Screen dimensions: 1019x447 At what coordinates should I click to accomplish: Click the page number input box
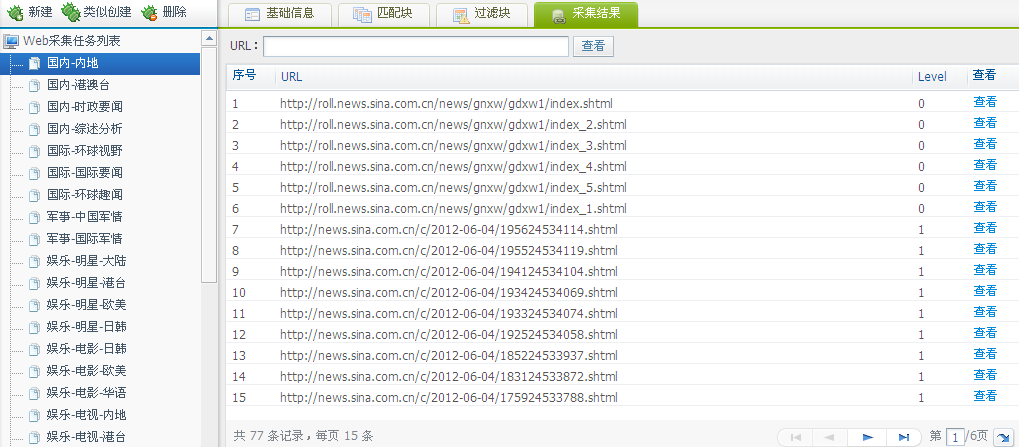pyautogui.click(x=956, y=437)
